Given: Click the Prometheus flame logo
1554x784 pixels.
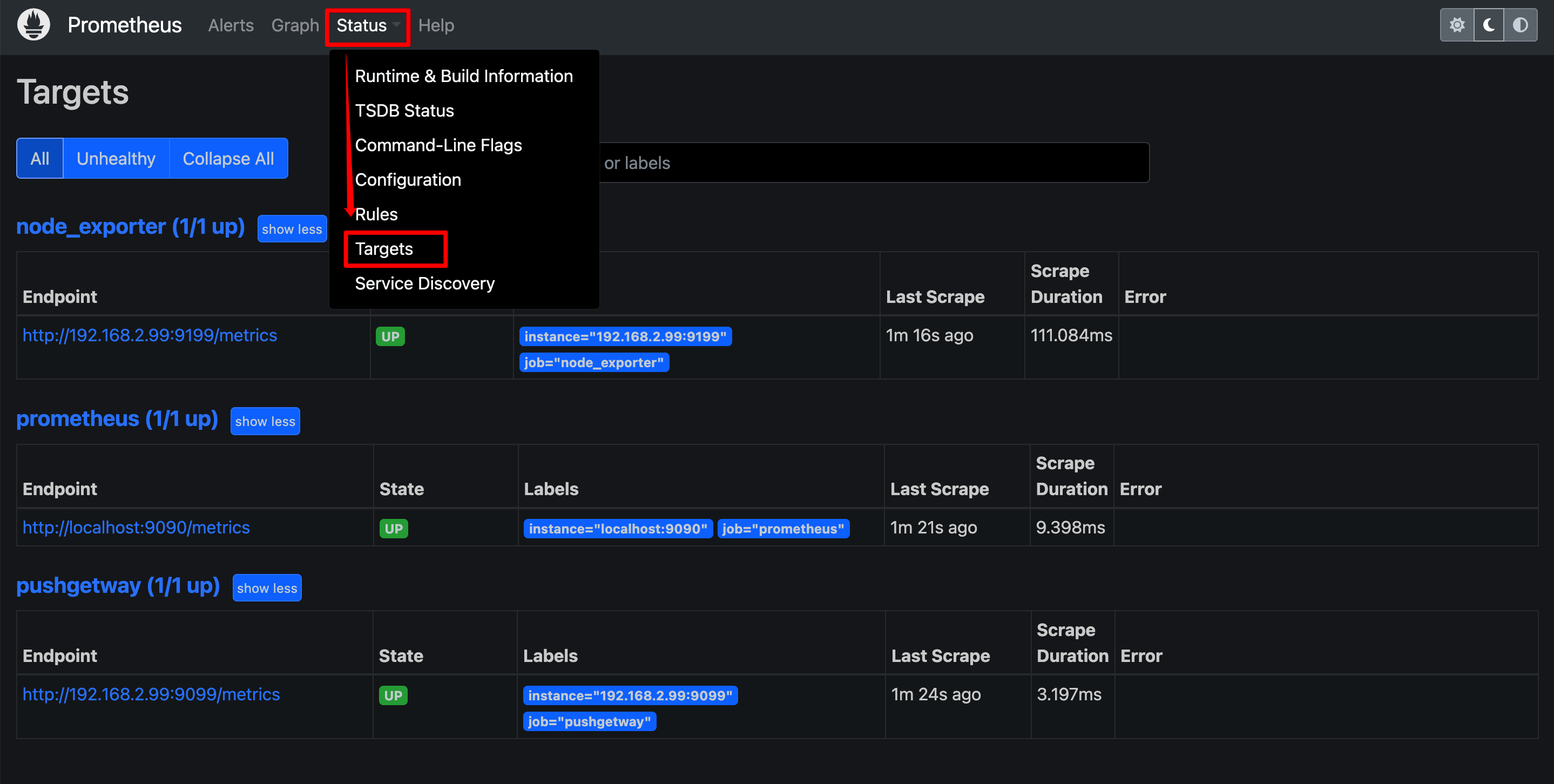Looking at the screenshot, I should (x=34, y=25).
